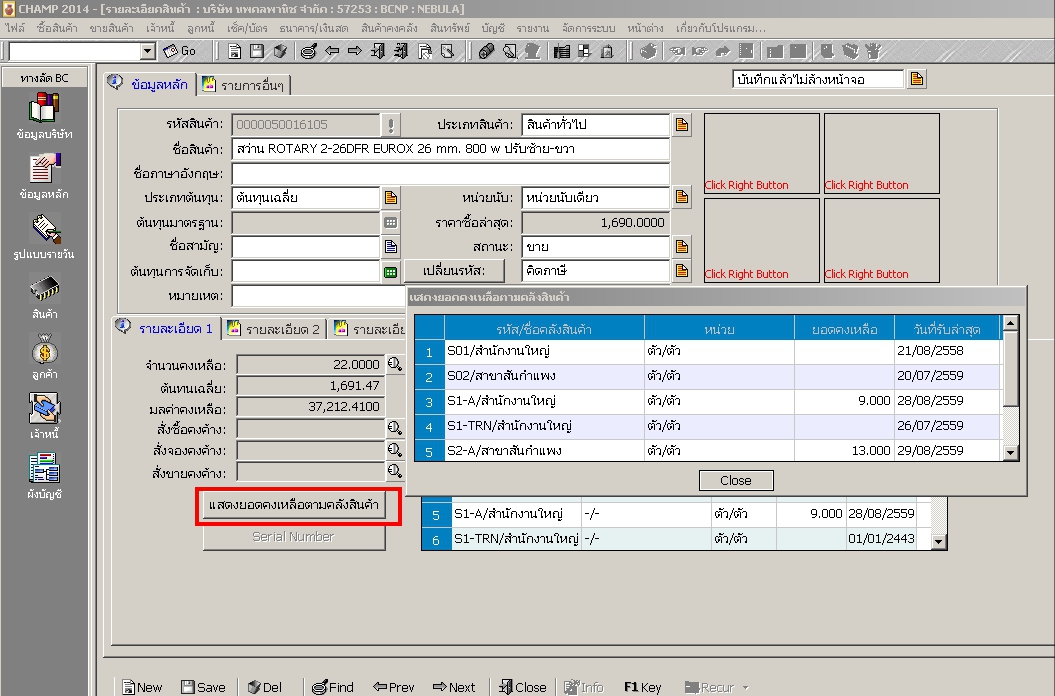Click the Find button in bottom bar
This screenshot has width=1055, height=696.
333,687
